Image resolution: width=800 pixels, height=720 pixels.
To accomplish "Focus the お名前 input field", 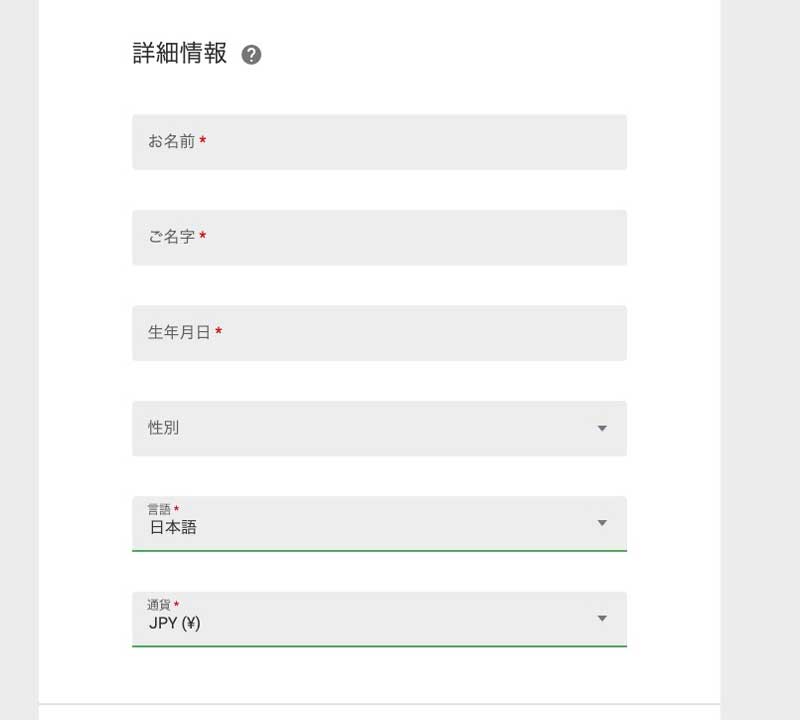I will point(379,142).
